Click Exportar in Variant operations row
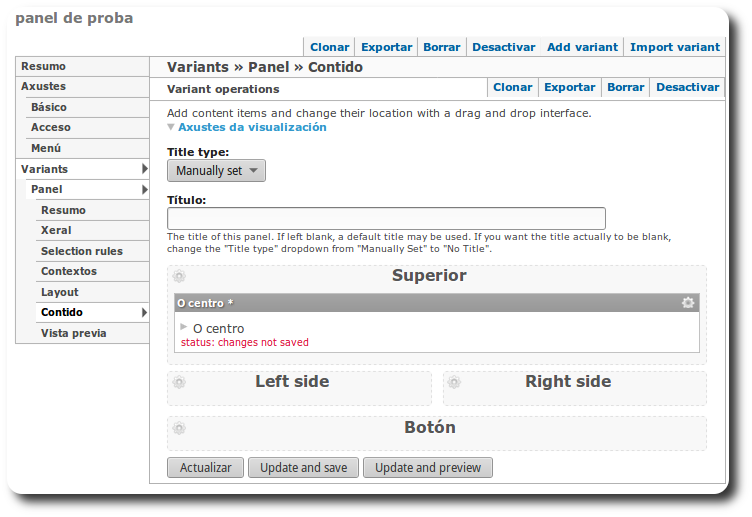The width and height of the screenshot is (752, 517). (569, 87)
